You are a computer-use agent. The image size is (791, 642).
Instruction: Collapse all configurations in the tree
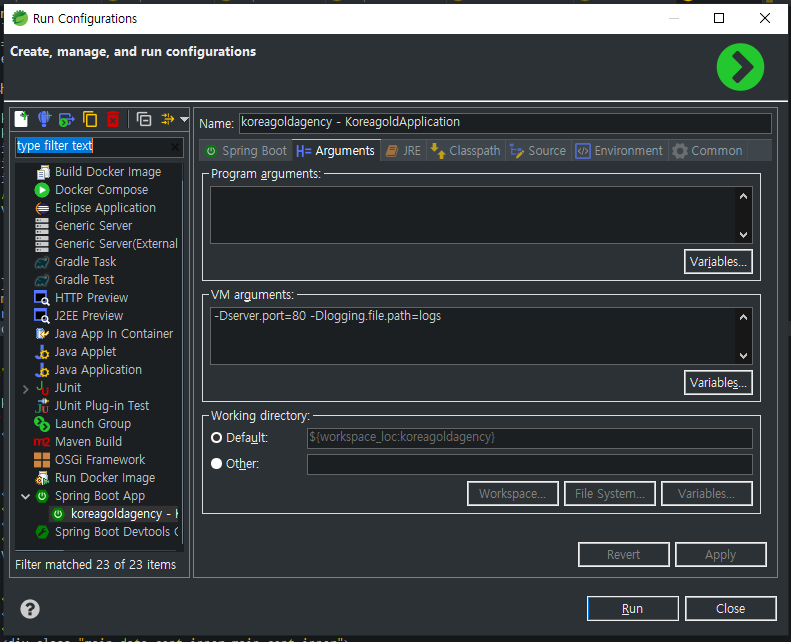coord(144,119)
